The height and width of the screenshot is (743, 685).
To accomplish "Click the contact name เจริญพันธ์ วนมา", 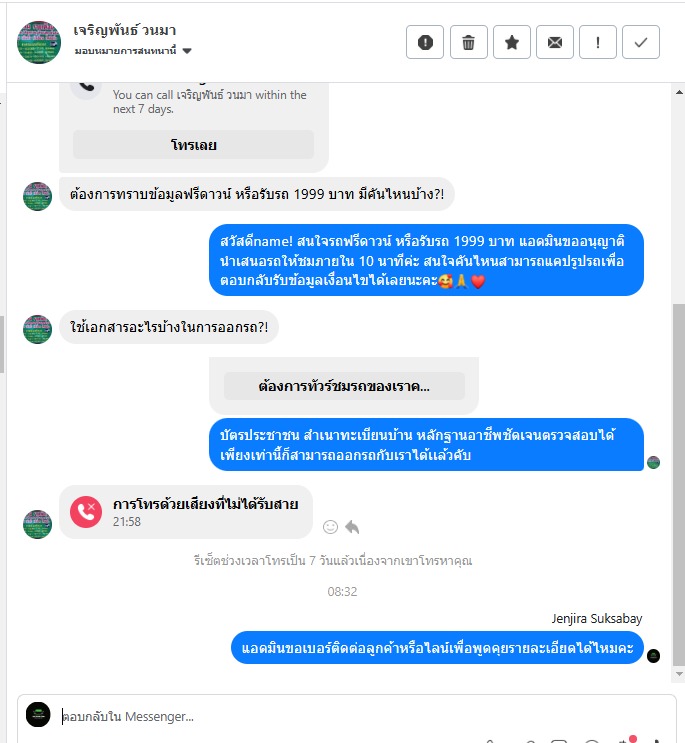I will coord(125,30).
